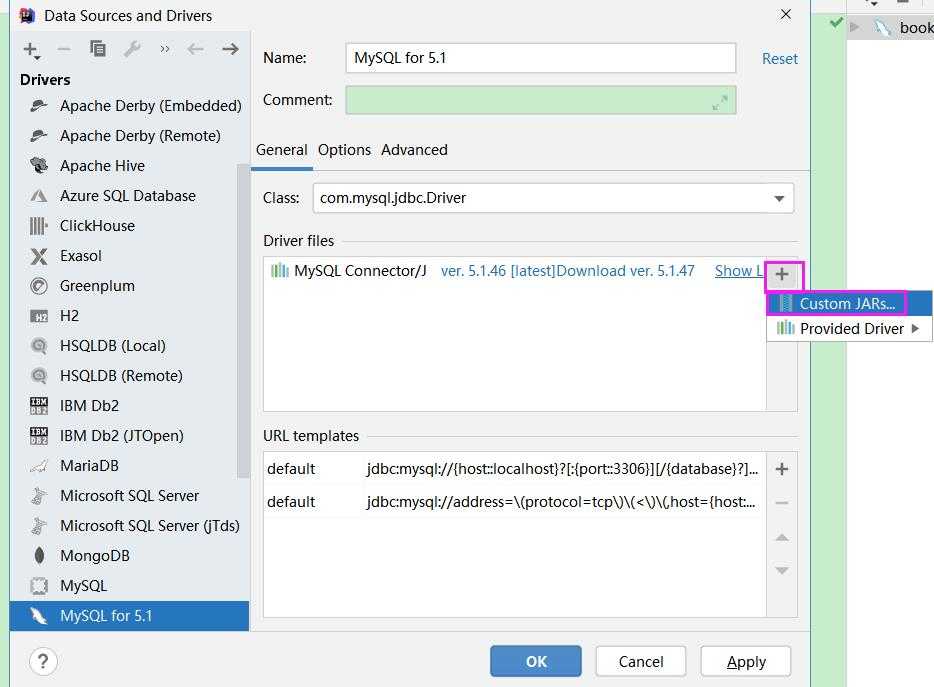Click the com.mysql.jdbc.Driver class combo box

point(553,198)
